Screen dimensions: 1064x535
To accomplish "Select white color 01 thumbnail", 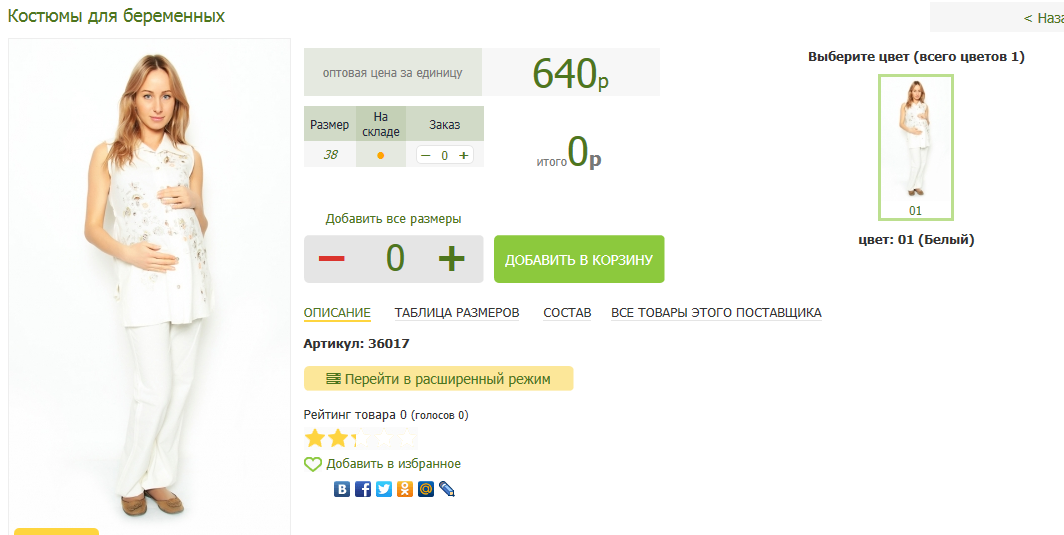I will pos(915,146).
